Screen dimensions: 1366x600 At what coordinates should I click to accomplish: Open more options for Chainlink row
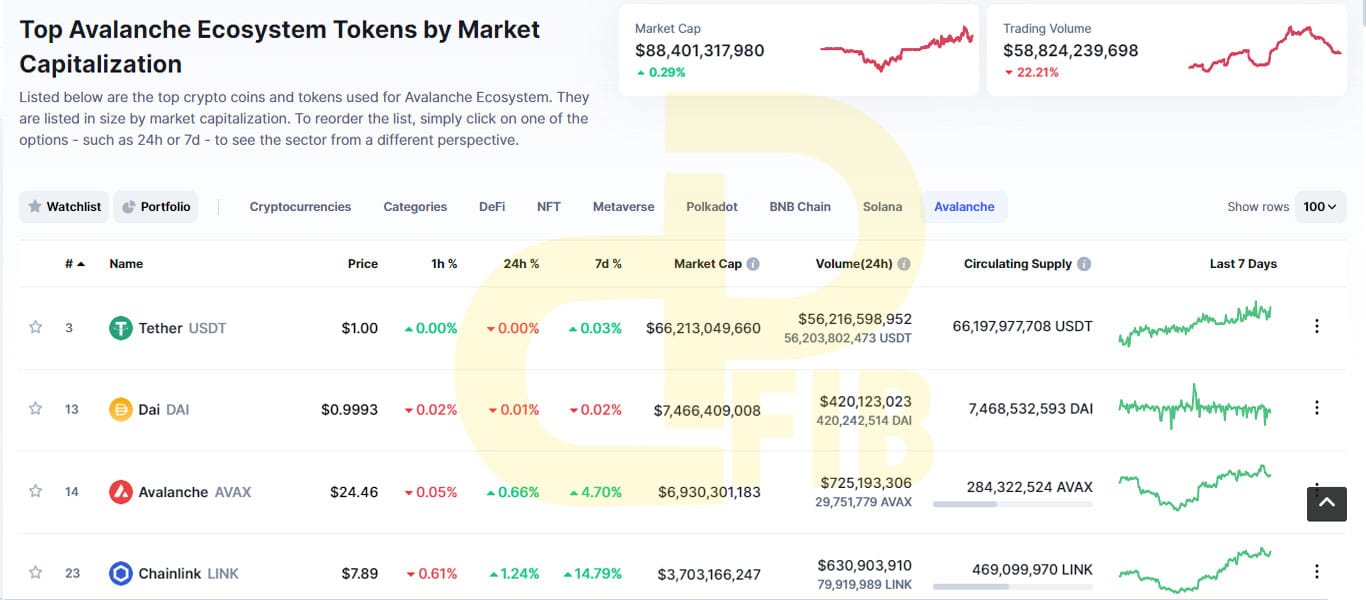point(1317,571)
